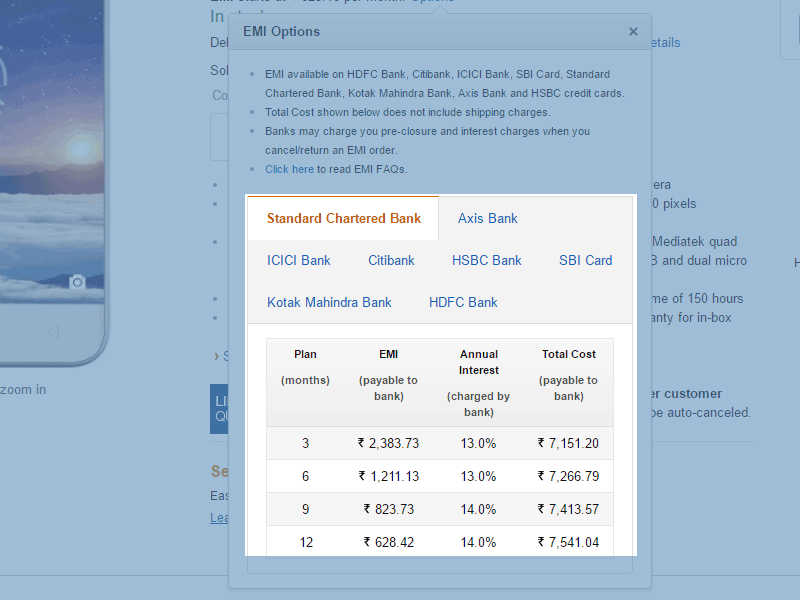The width and height of the screenshot is (800, 600).
Task: Switch to the Axis Bank tab
Action: pos(488,218)
